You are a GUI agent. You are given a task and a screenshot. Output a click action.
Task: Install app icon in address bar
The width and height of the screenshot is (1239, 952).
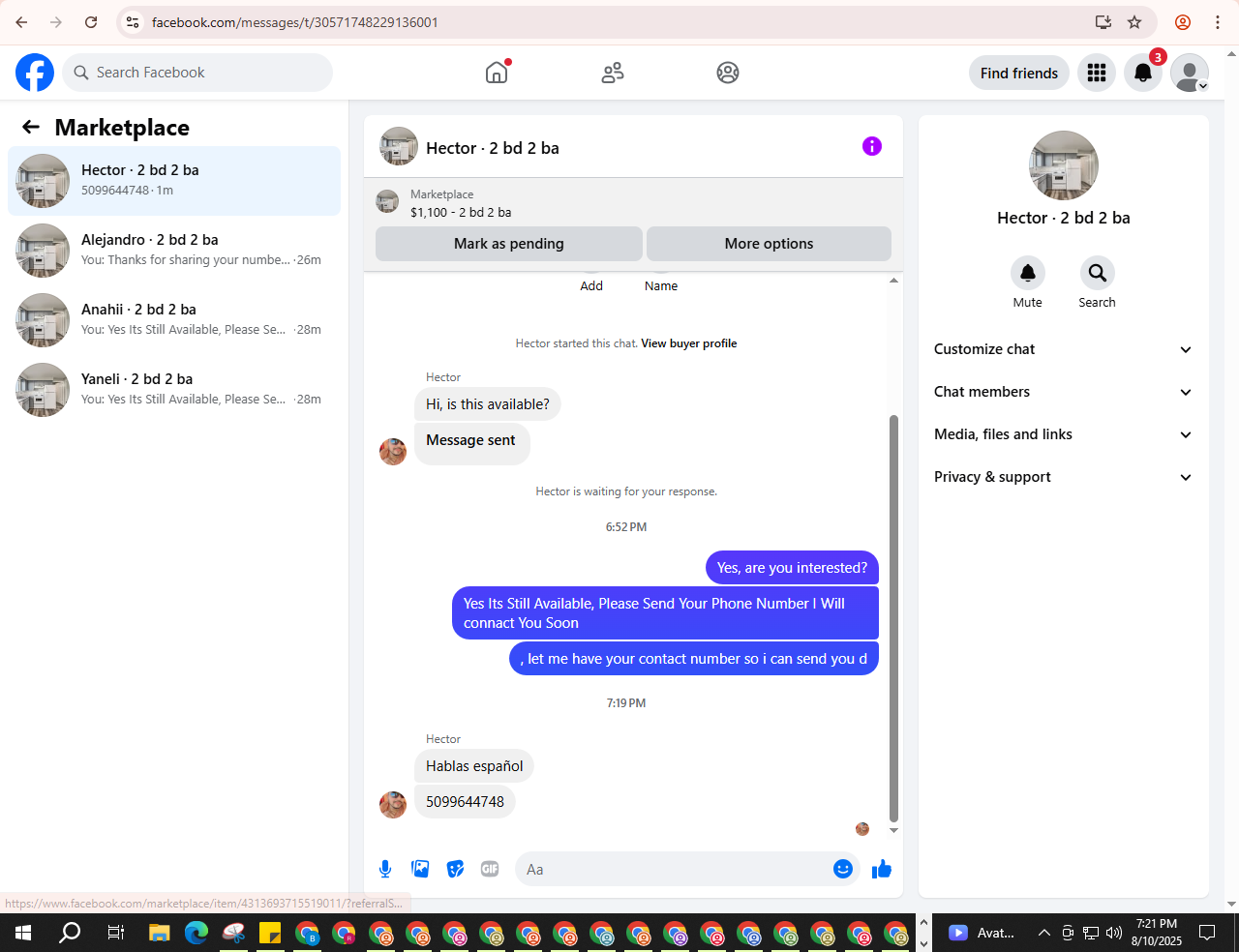coord(1103,22)
